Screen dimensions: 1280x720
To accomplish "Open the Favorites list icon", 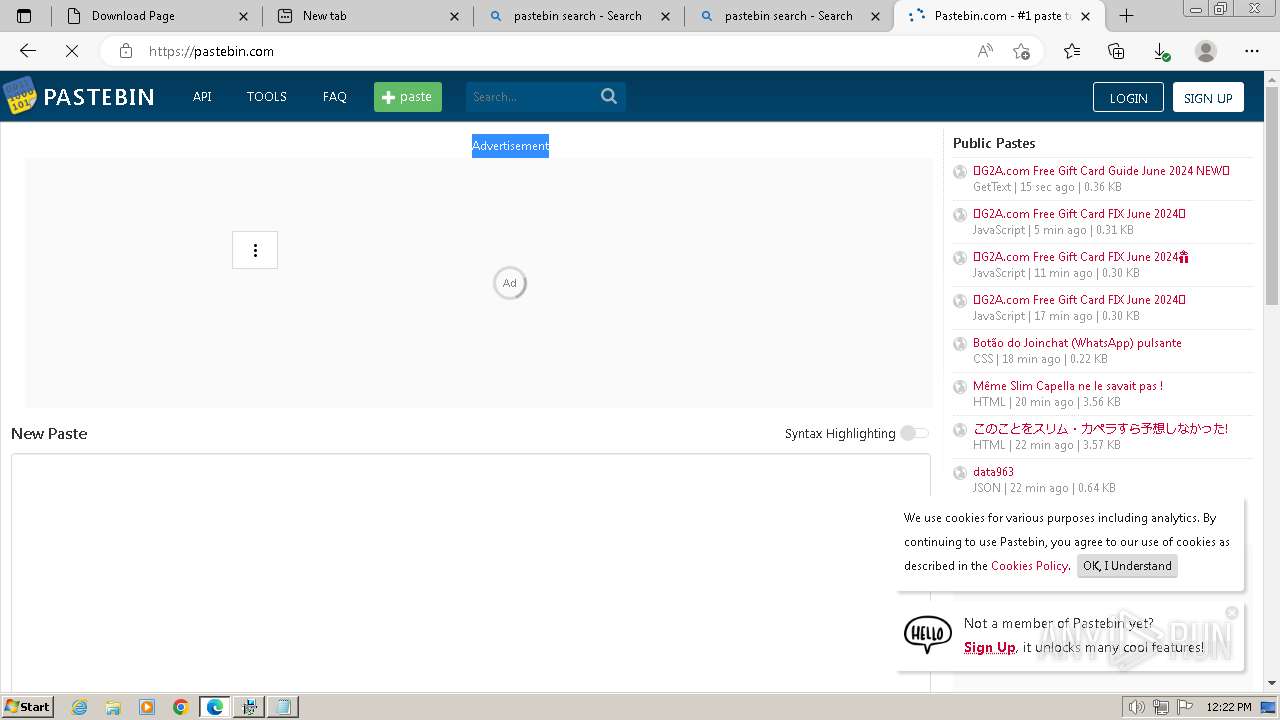I will 1072,51.
